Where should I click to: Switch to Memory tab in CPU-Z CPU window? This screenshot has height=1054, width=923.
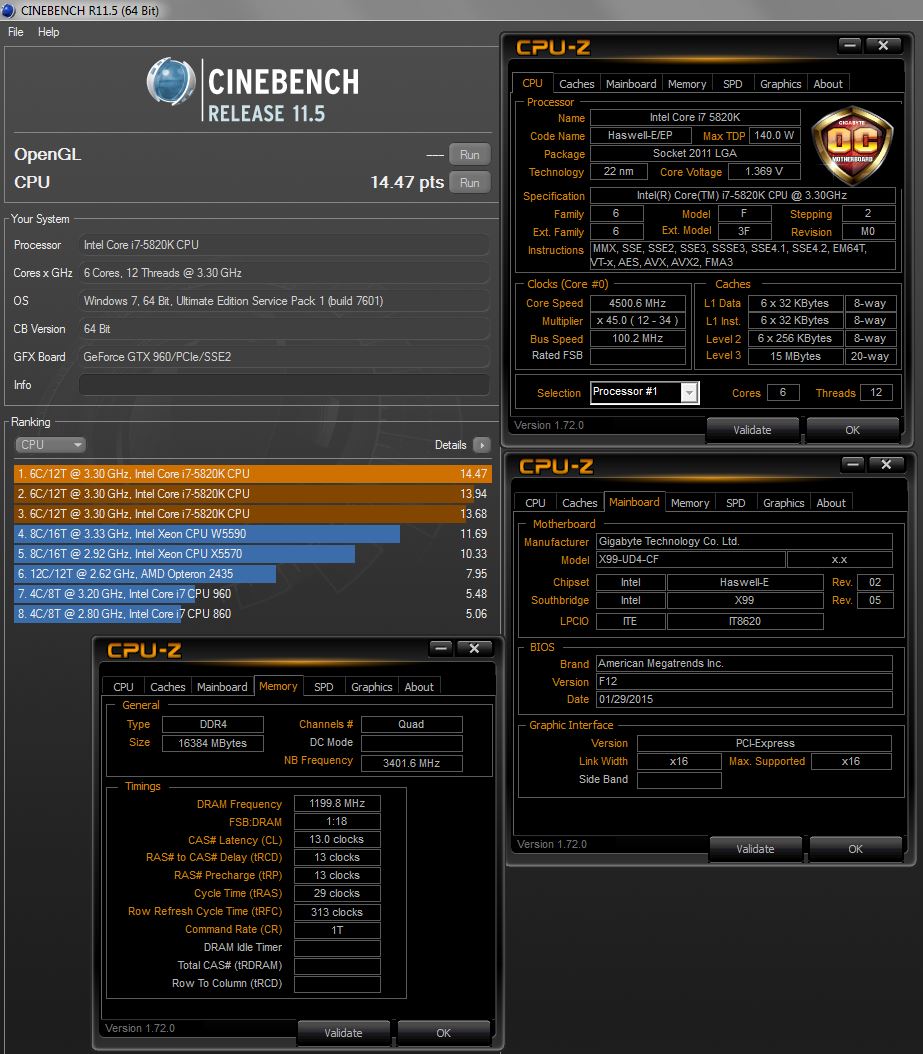pos(687,84)
